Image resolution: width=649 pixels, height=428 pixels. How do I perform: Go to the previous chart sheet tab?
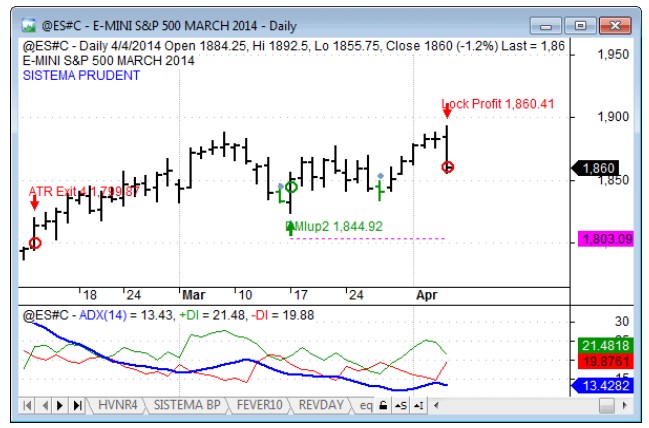(45, 406)
